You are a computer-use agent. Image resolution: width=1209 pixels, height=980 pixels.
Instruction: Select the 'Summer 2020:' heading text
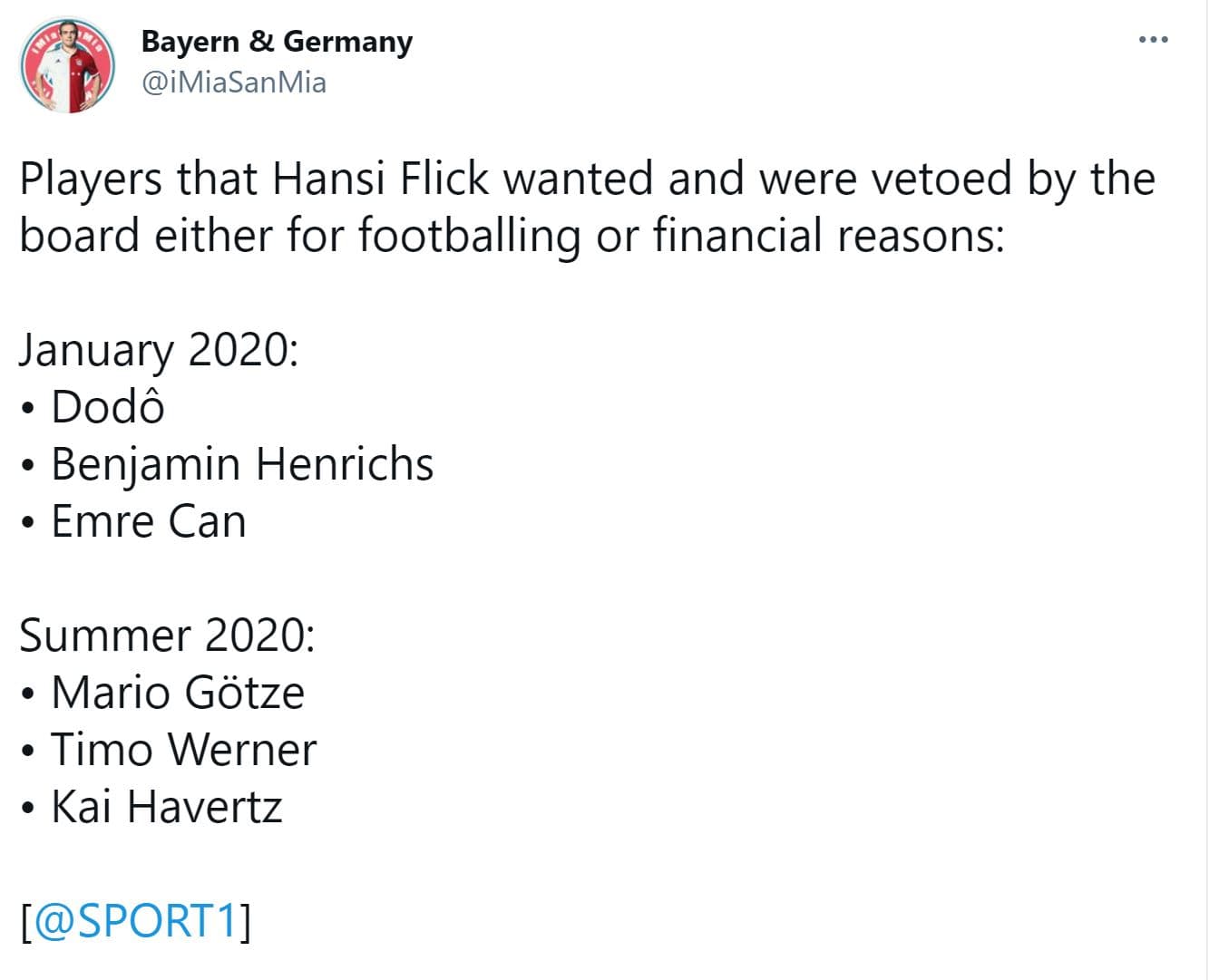167,635
